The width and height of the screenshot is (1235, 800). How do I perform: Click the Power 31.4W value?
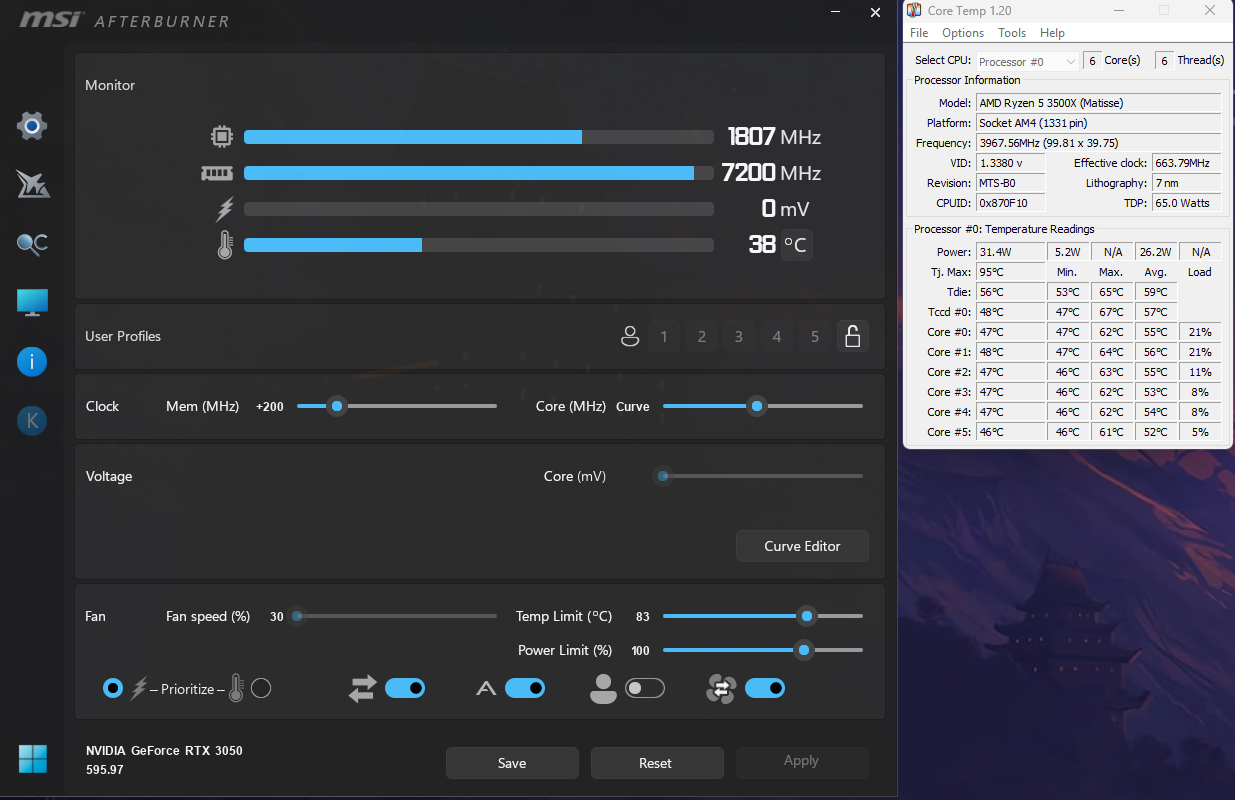pyautogui.click(x=1010, y=252)
